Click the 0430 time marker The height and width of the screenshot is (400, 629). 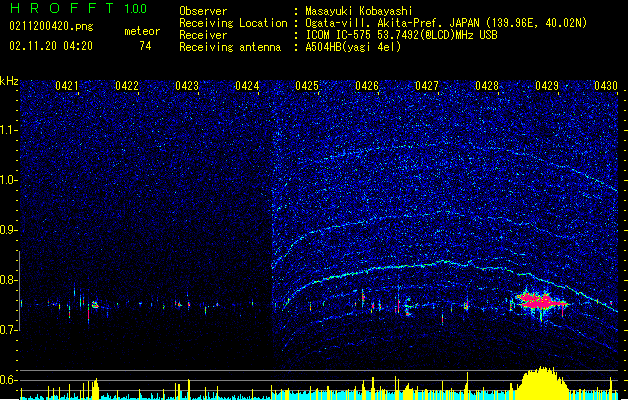[x=606, y=86]
